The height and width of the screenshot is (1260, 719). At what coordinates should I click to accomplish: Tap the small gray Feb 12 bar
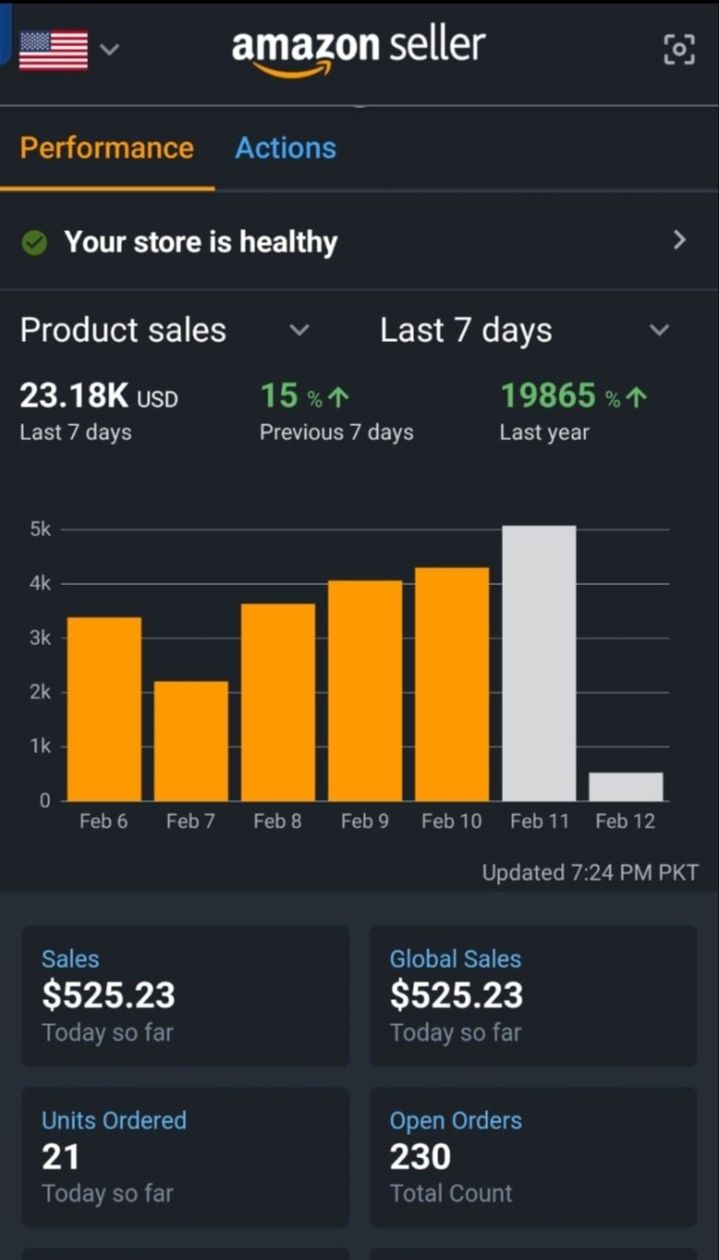626,786
